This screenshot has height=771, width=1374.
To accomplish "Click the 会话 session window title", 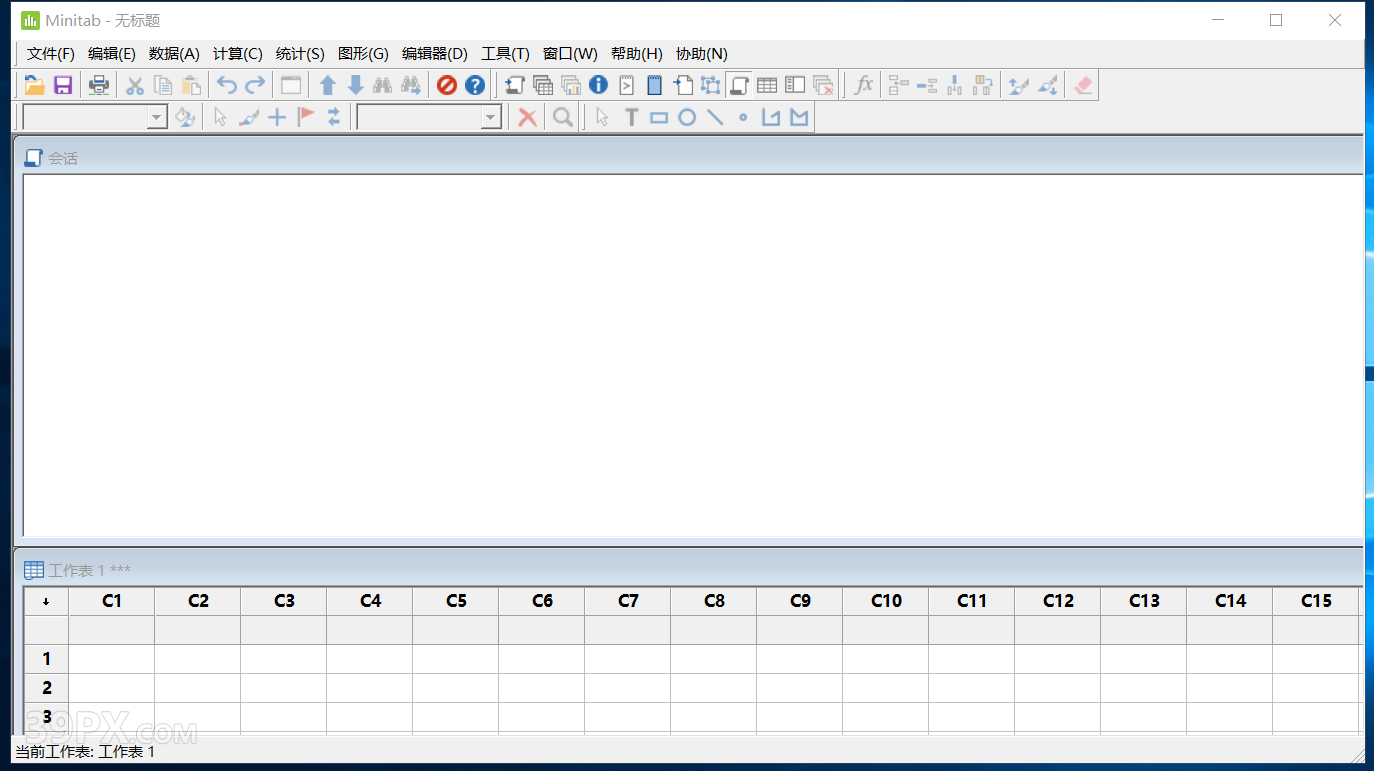I will [63, 158].
